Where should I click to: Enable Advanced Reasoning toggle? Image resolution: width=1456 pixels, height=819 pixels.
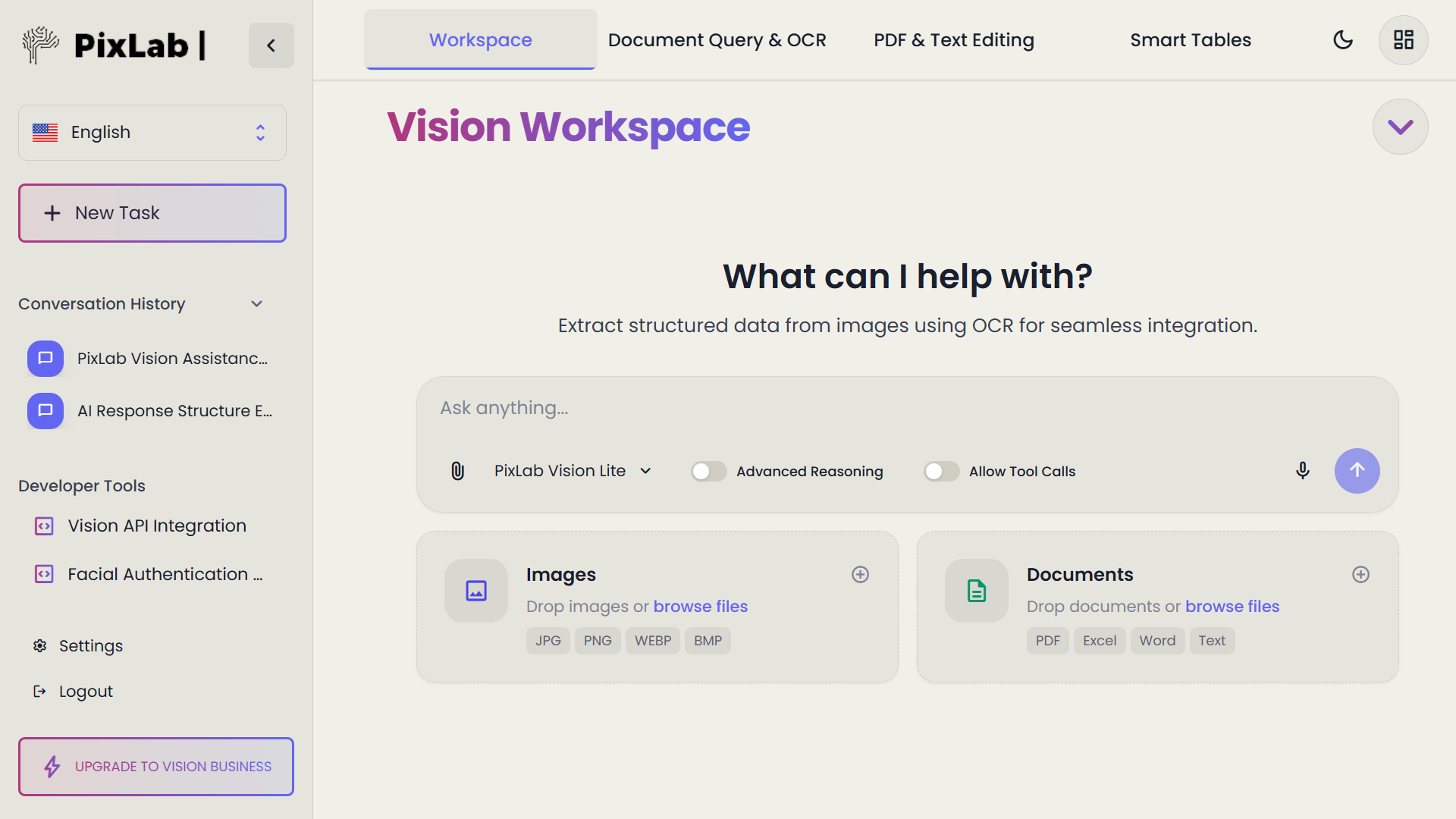pos(708,472)
